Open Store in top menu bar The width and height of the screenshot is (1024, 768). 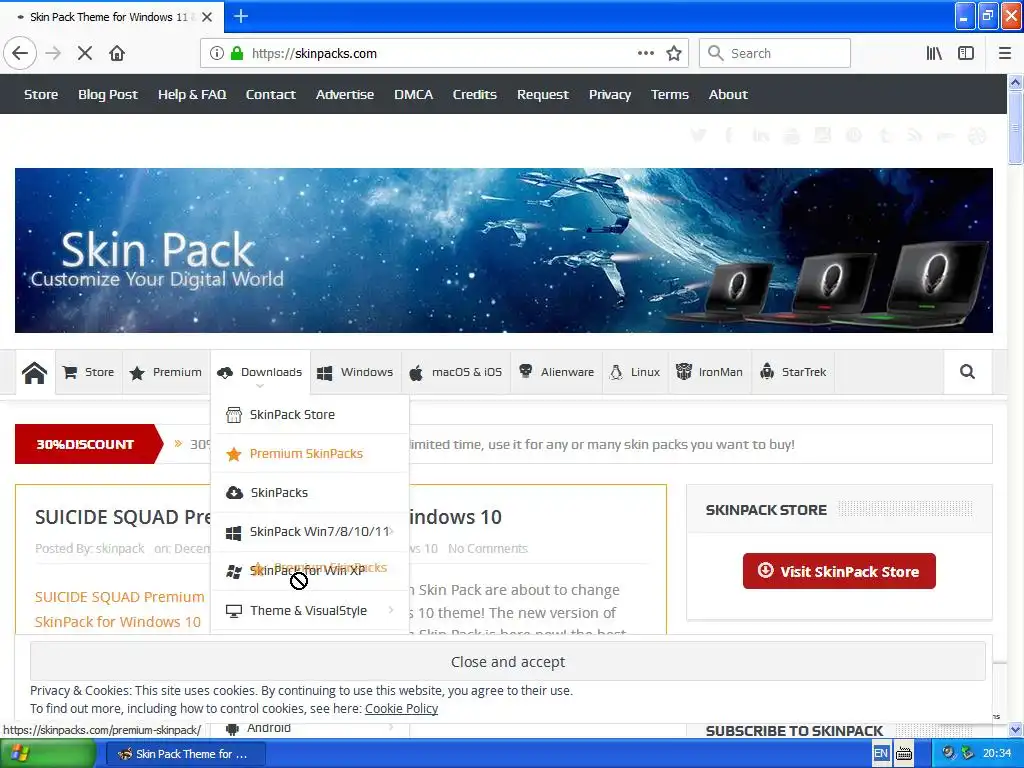coord(41,95)
